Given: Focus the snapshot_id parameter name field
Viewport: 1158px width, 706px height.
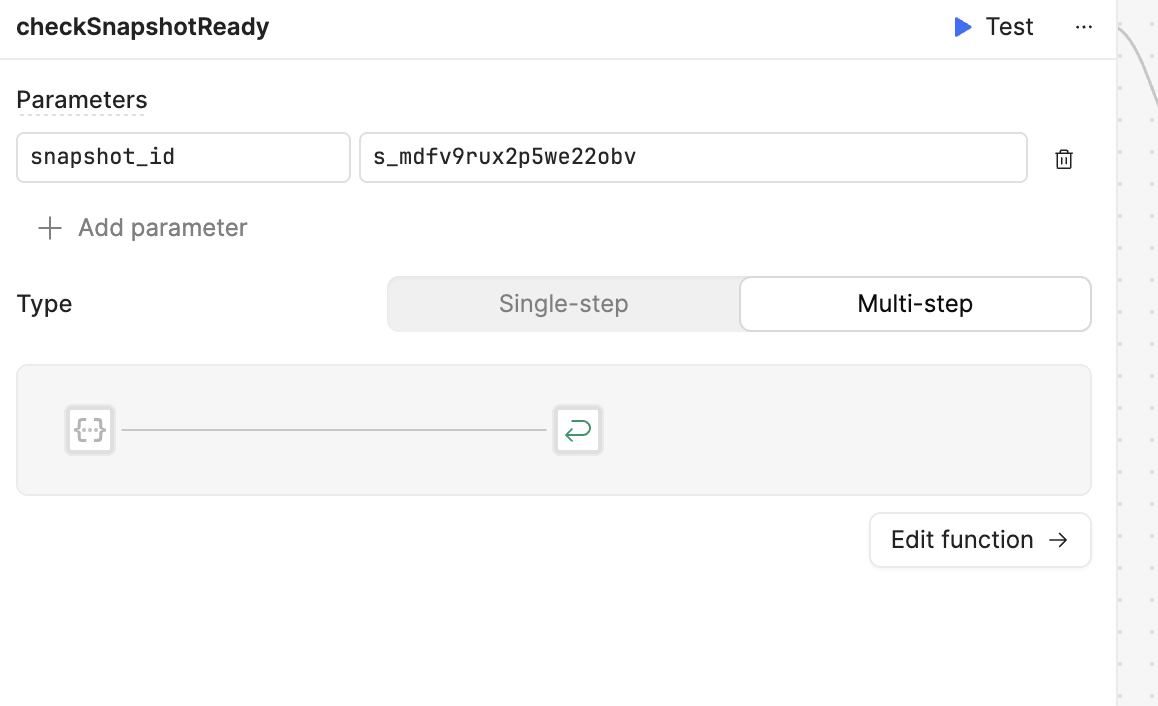Looking at the screenshot, I should [x=183, y=157].
